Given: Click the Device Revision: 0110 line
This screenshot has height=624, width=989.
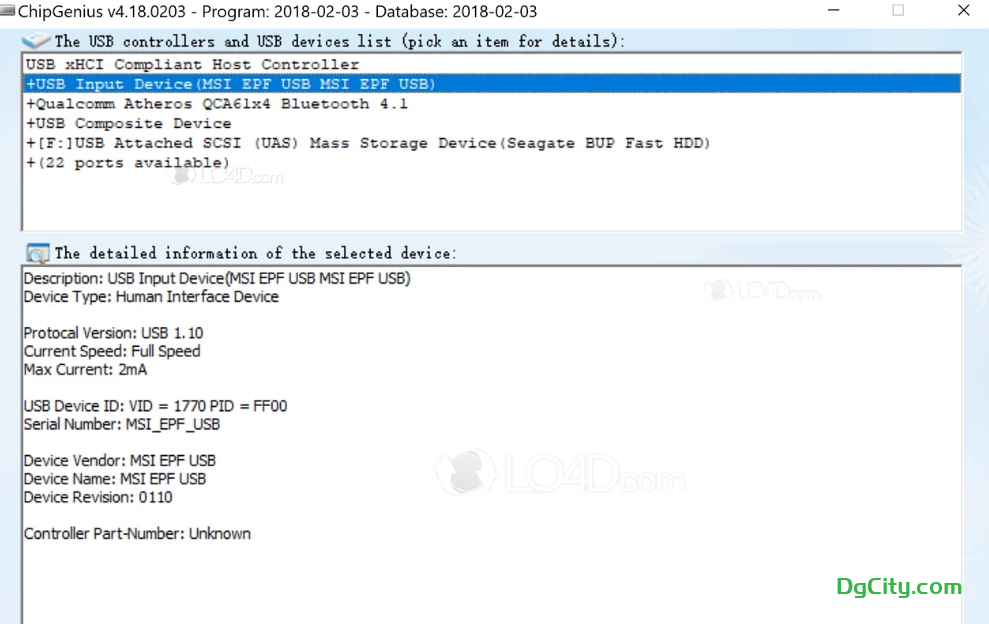Looking at the screenshot, I should tap(98, 497).
